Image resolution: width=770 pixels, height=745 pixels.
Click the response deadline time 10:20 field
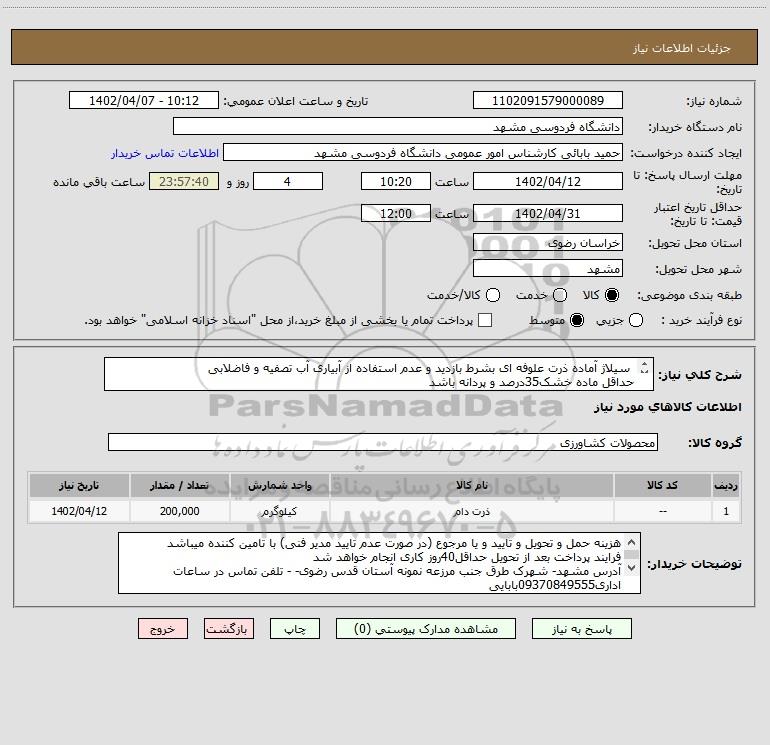(396, 182)
